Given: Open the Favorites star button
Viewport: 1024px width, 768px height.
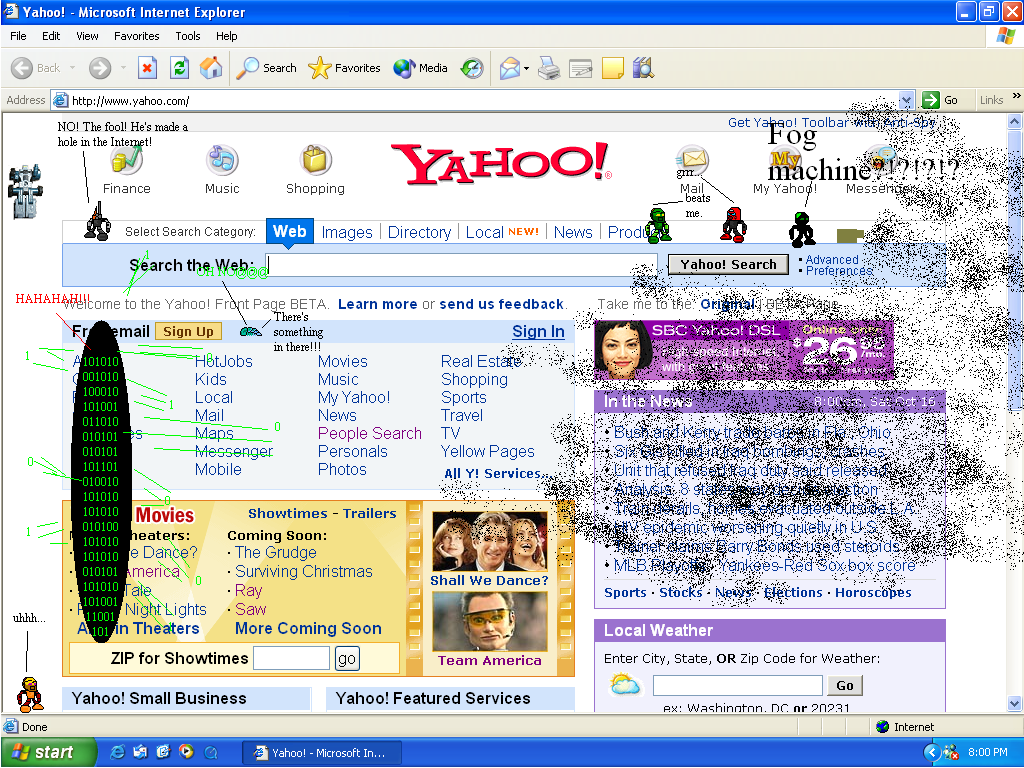Looking at the screenshot, I should pyautogui.click(x=344, y=68).
